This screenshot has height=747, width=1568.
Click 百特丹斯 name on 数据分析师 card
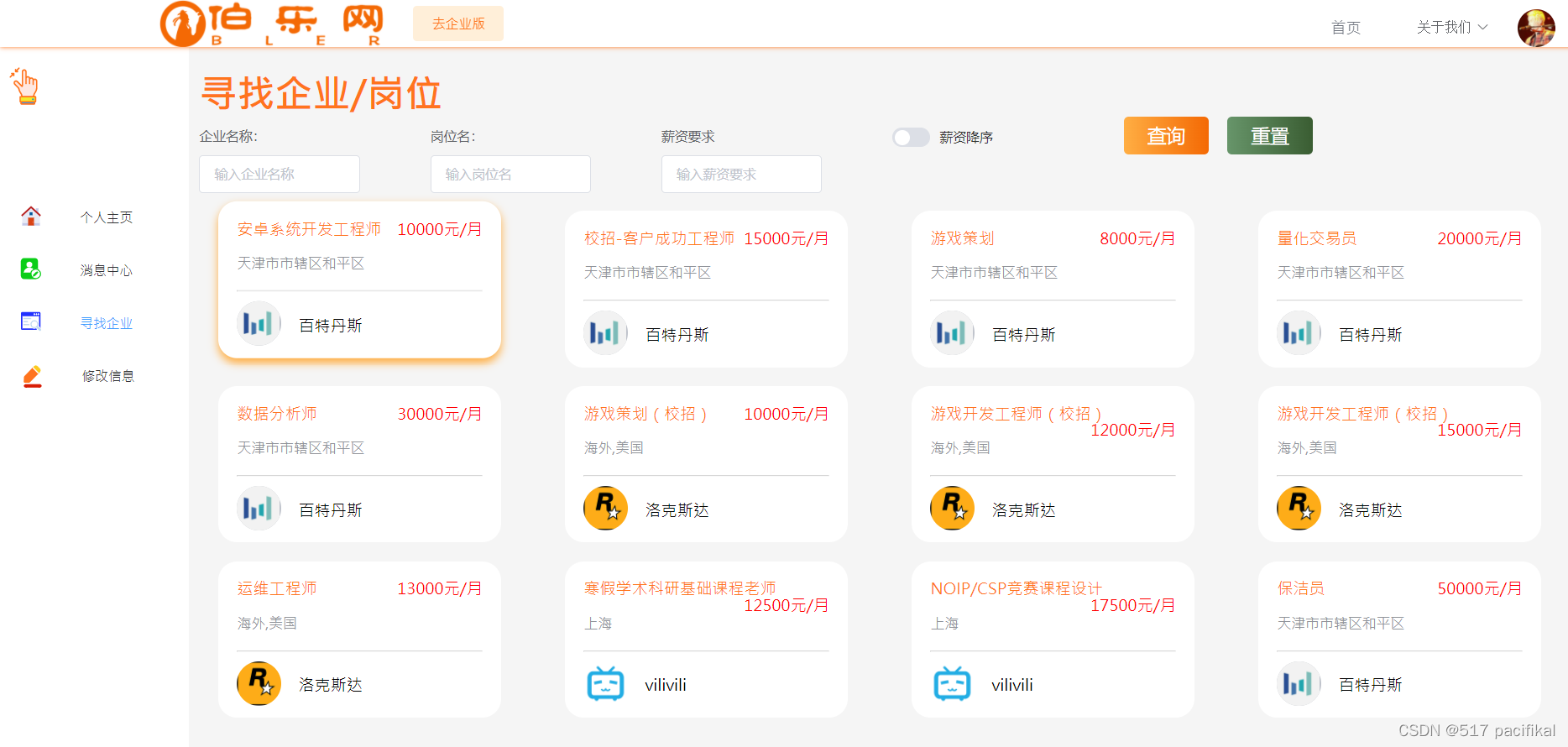(331, 510)
